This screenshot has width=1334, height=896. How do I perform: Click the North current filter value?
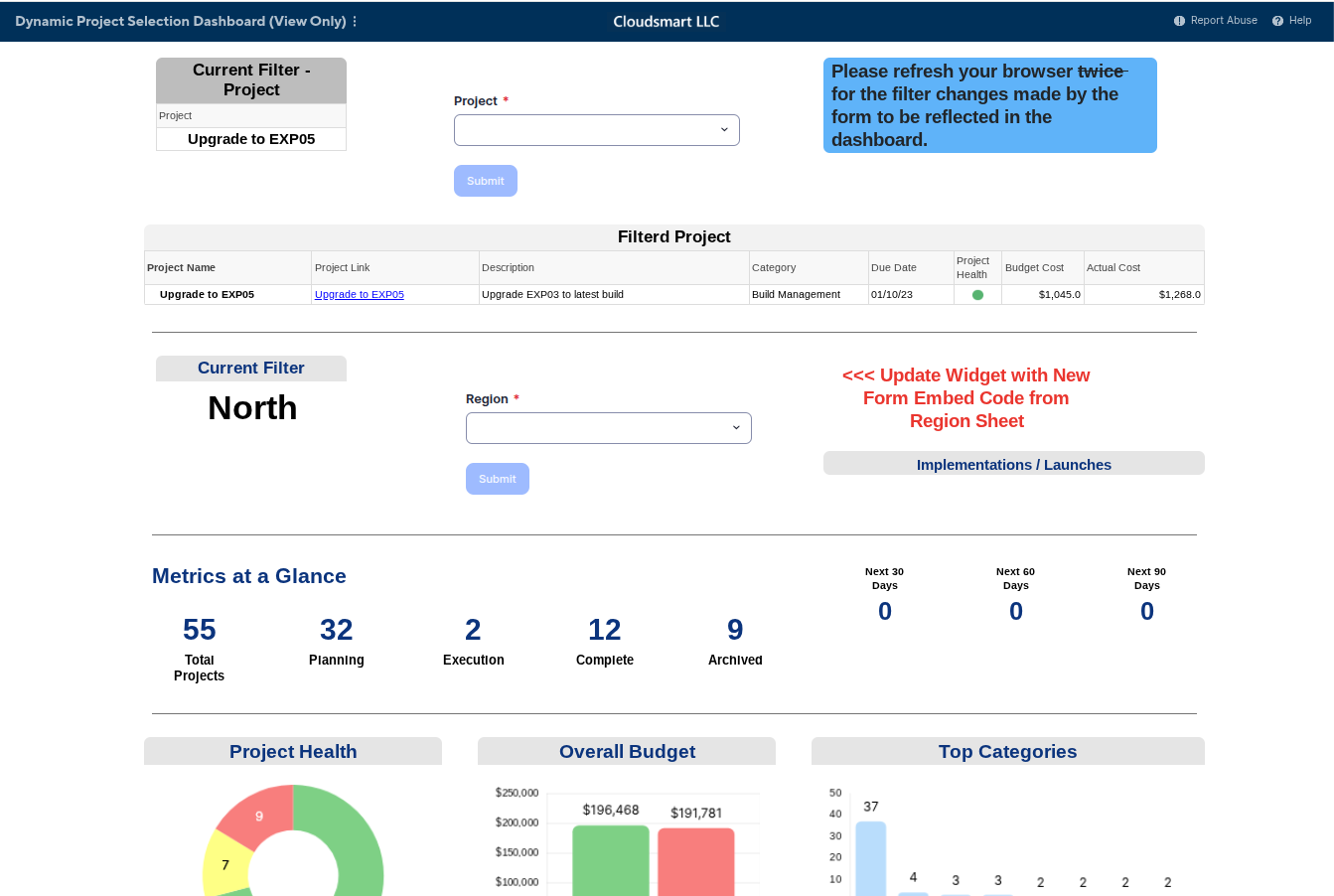(252, 408)
